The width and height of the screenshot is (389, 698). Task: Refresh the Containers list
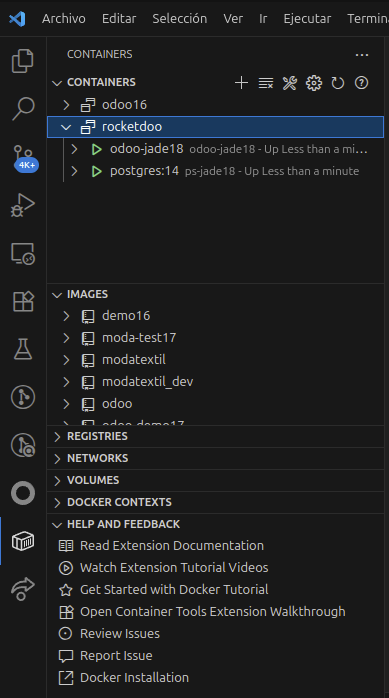coord(338,83)
